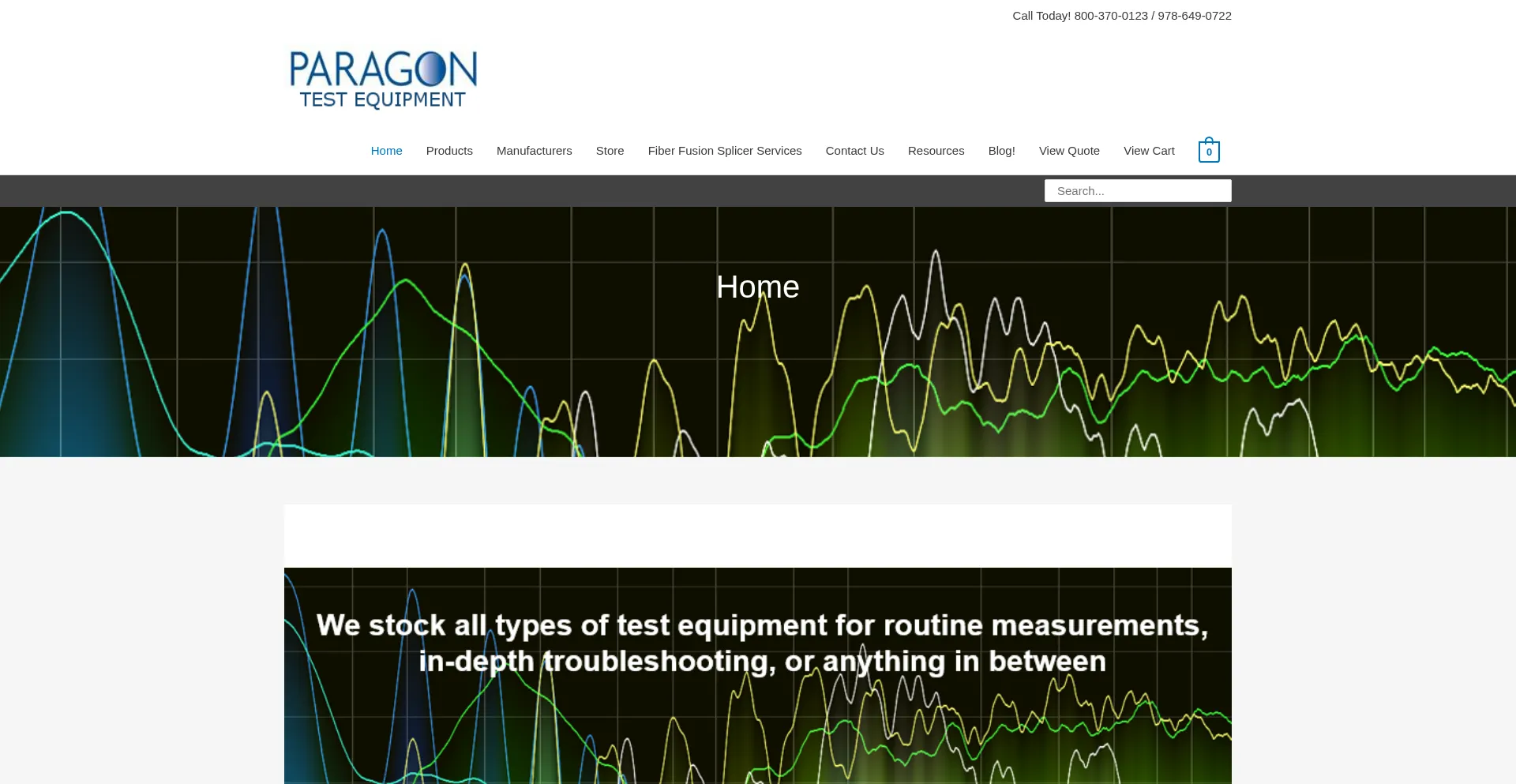The width and height of the screenshot is (1516, 784).
Task: Click into the Search... field
Action: click(1138, 190)
